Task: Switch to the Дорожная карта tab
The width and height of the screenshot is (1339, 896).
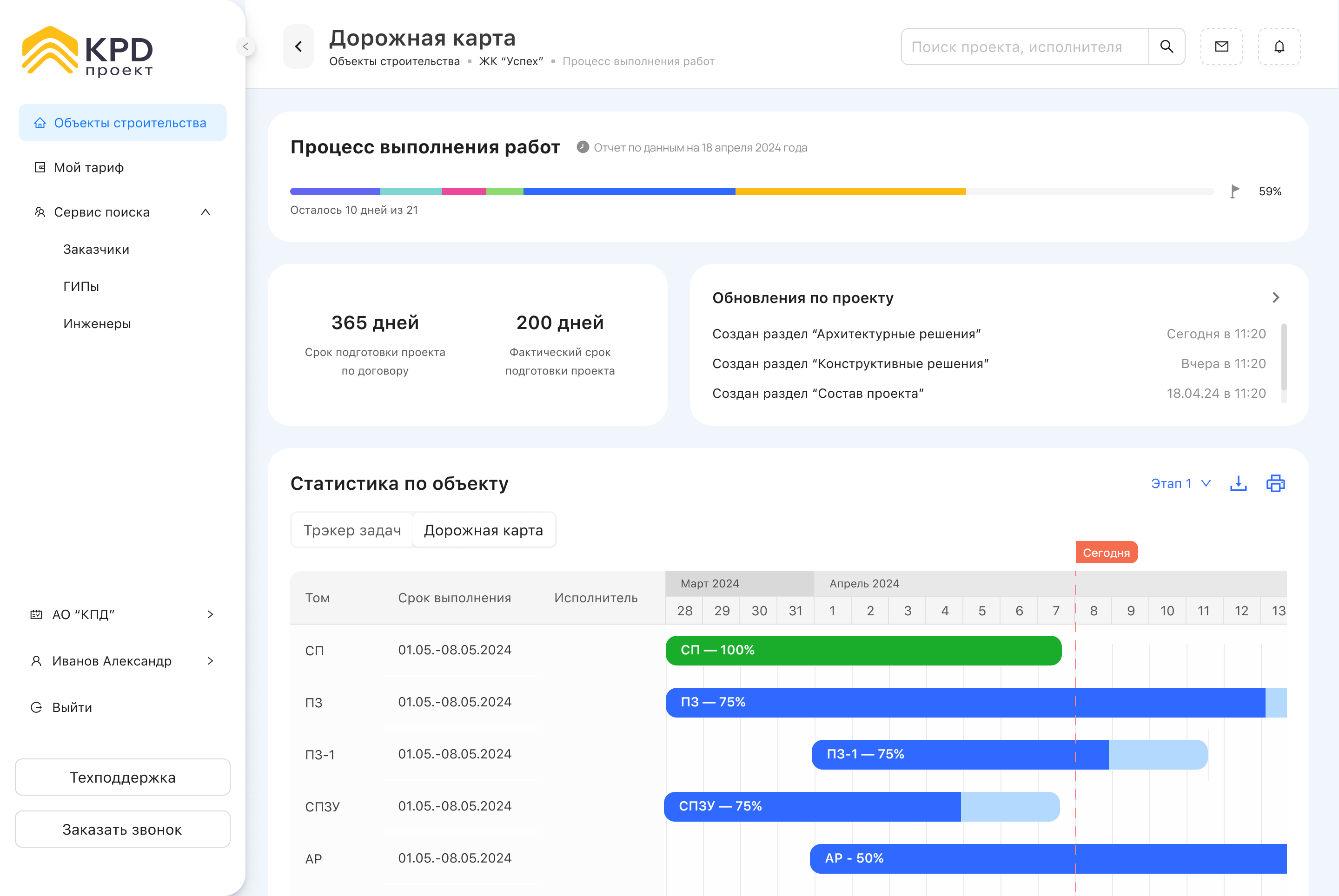Action: click(484, 530)
